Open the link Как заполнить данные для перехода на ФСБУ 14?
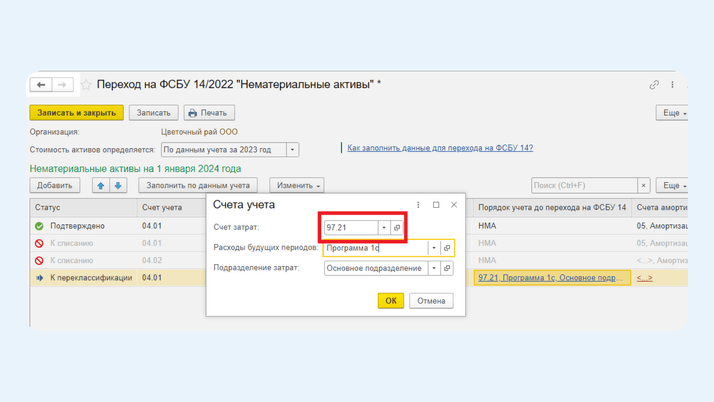Image resolution: width=714 pixels, height=402 pixels. click(x=440, y=148)
